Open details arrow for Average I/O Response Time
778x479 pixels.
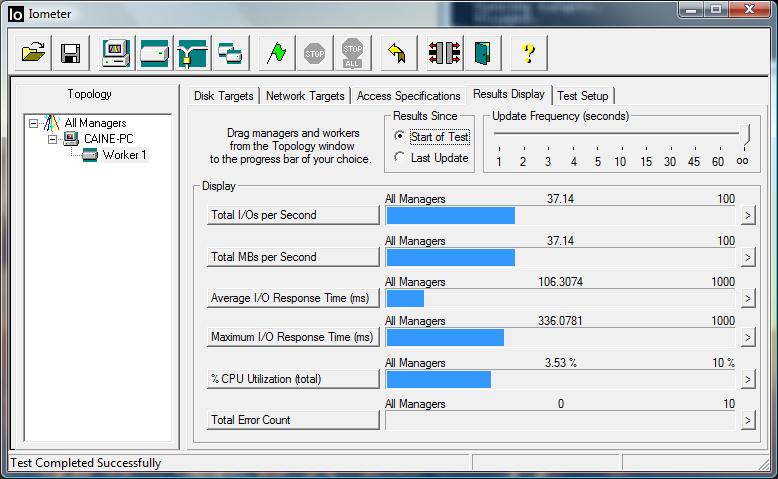point(748,298)
